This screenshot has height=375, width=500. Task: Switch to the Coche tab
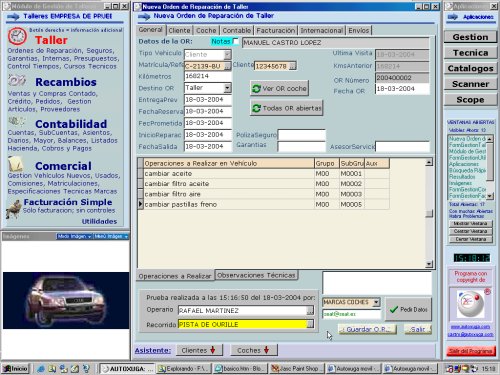[206, 30]
